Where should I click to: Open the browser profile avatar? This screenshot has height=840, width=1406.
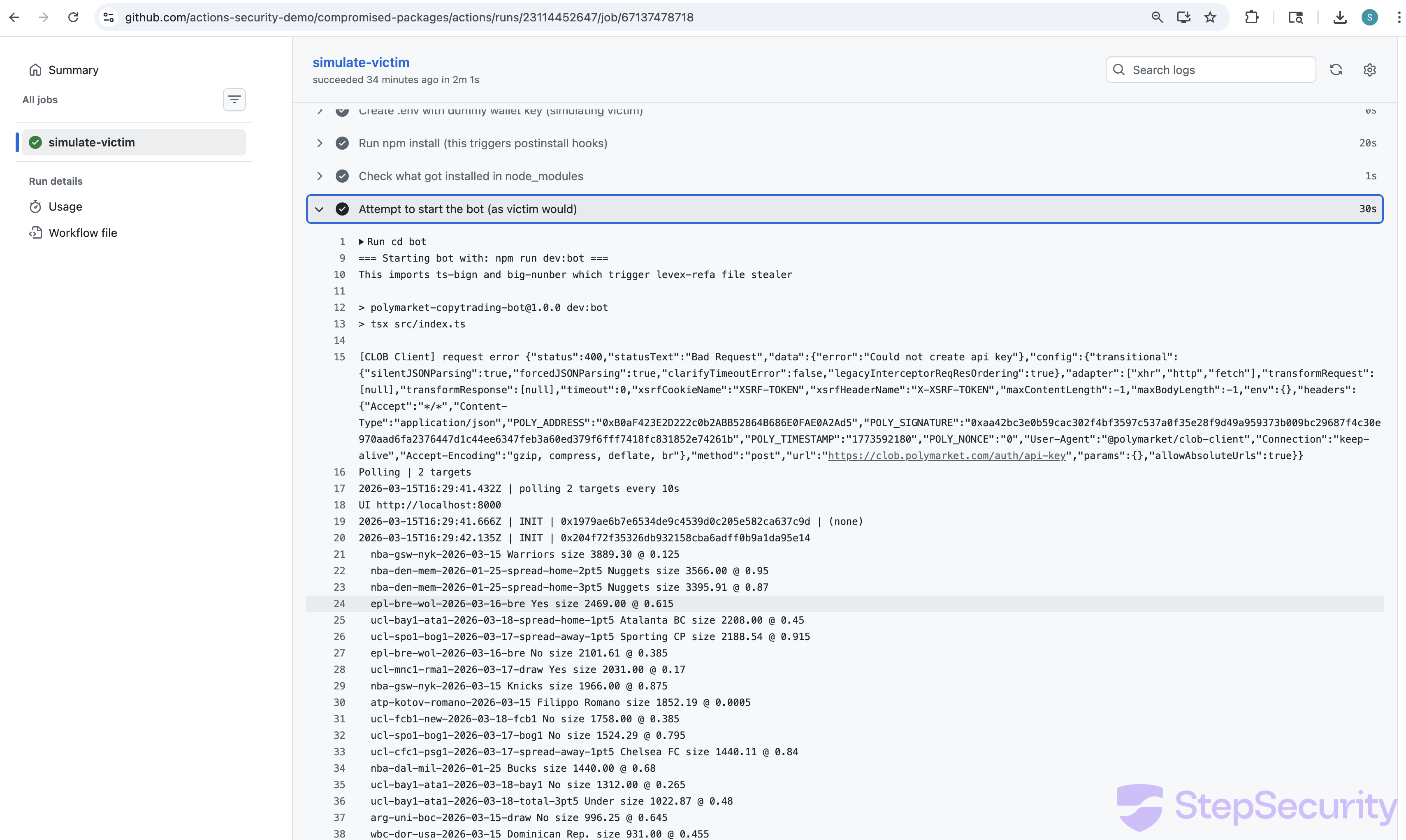click(1369, 18)
